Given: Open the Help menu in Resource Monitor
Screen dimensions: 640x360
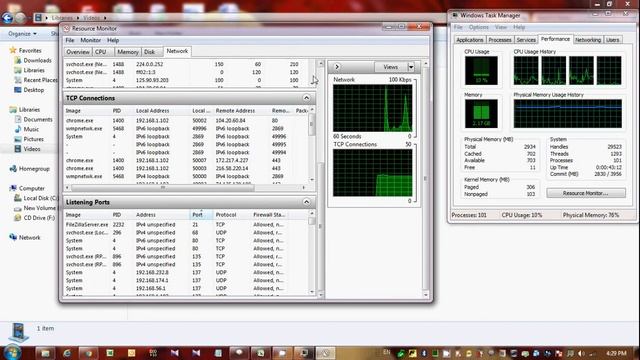Looking at the screenshot, I should [113, 40].
